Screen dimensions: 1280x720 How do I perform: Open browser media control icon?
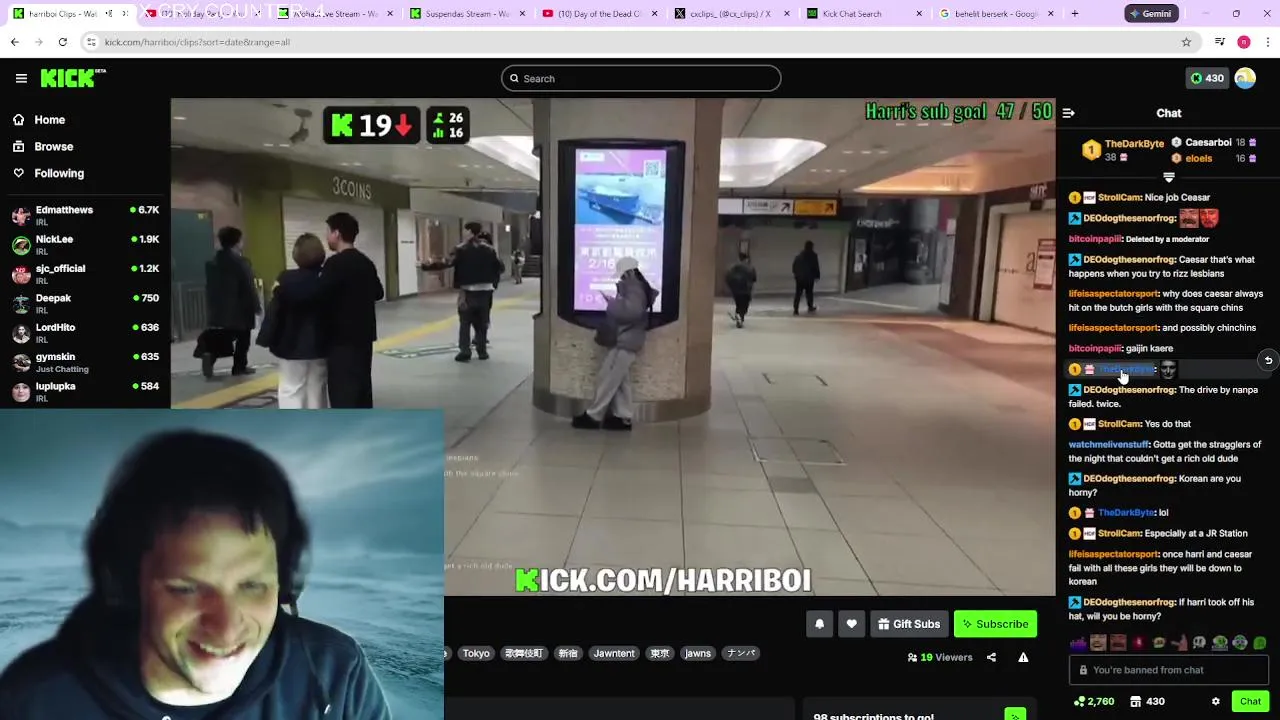click(1220, 42)
